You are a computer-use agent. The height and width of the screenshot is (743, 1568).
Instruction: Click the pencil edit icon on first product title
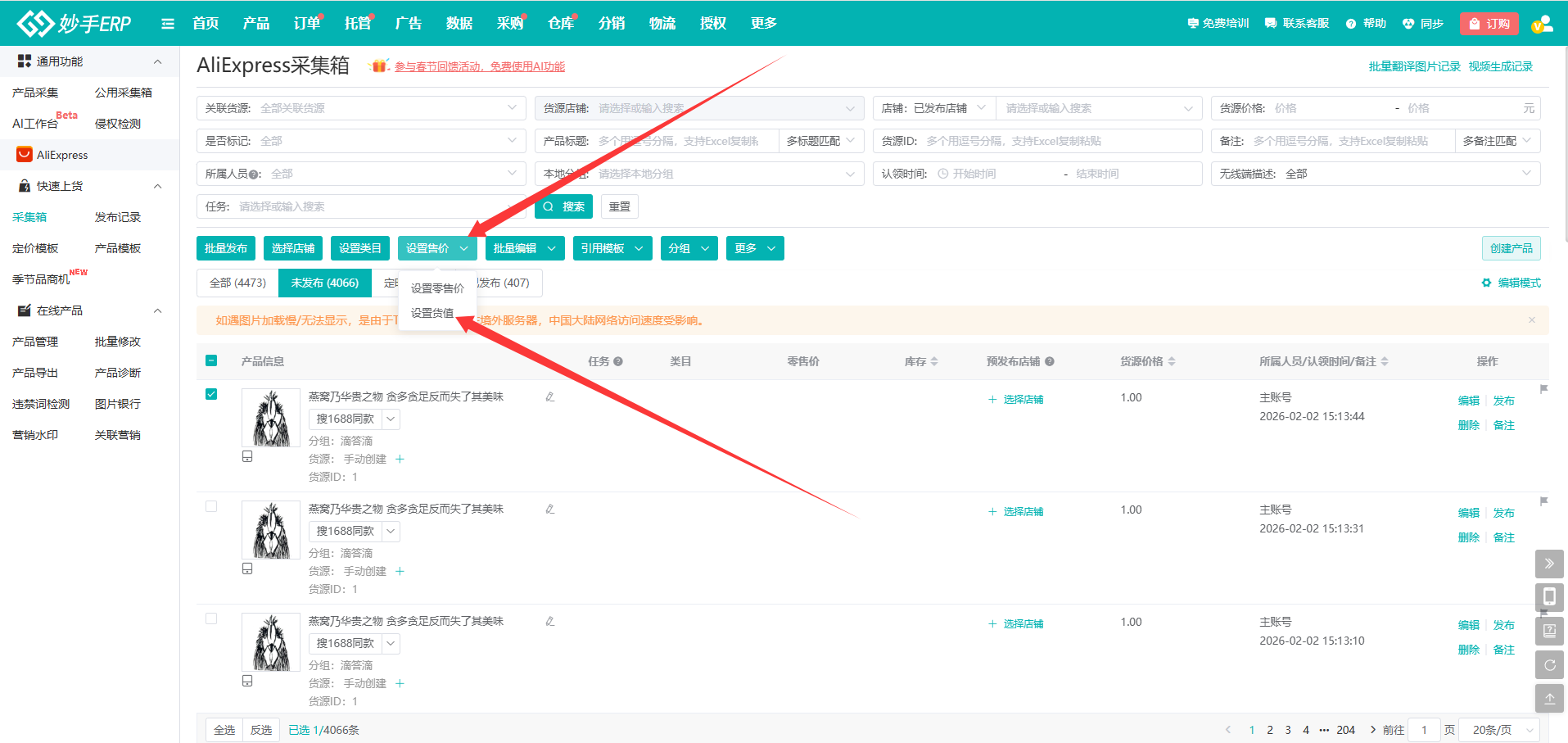tap(550, 396)
